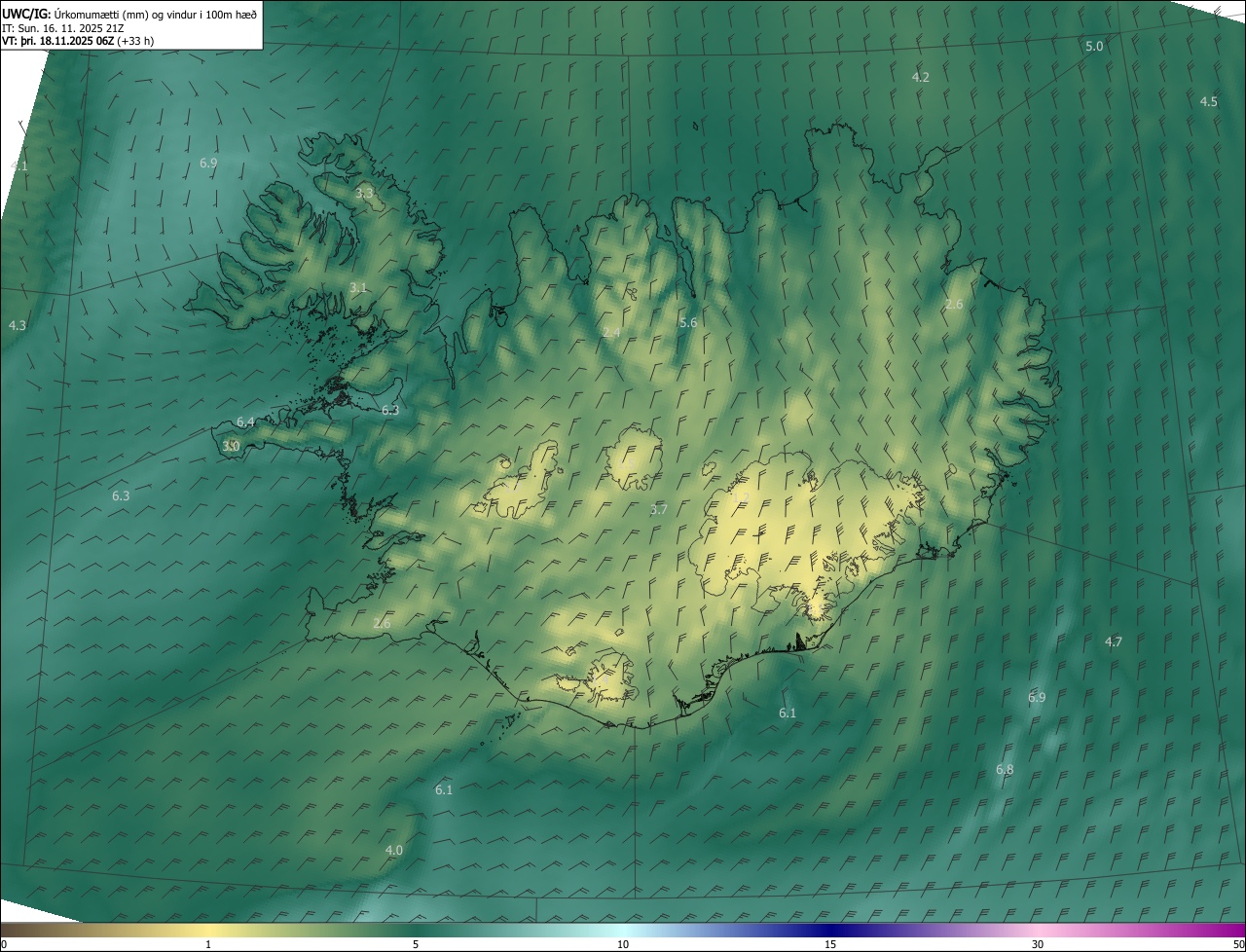Click the color scale tick label 15
This screenshot has height=952, width=1246.
[x=830, y=944]
